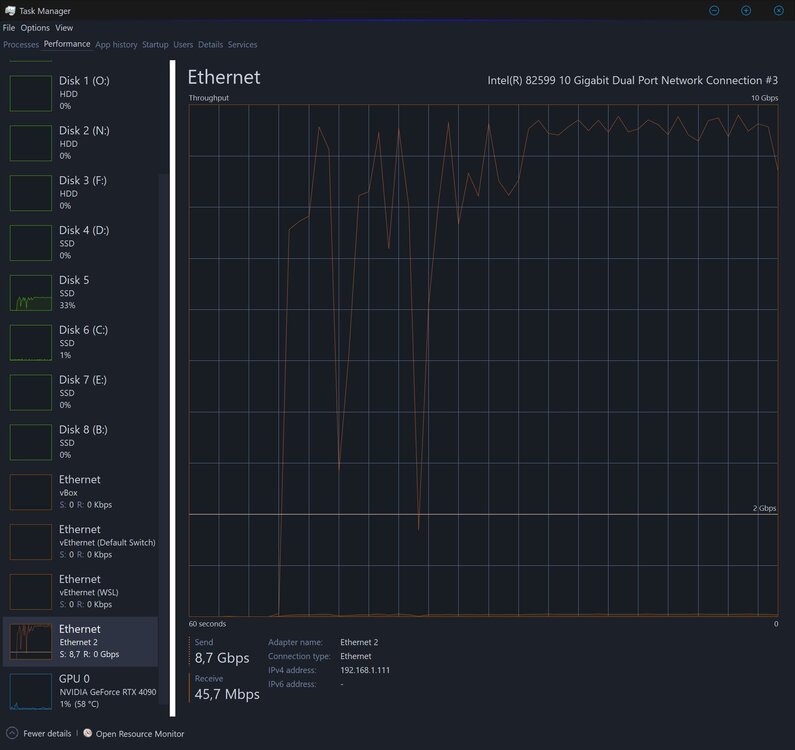Select Disk 7 (E:) graph thumbnail
Viewport: 795px width, 750px height.
click(31, 392)
